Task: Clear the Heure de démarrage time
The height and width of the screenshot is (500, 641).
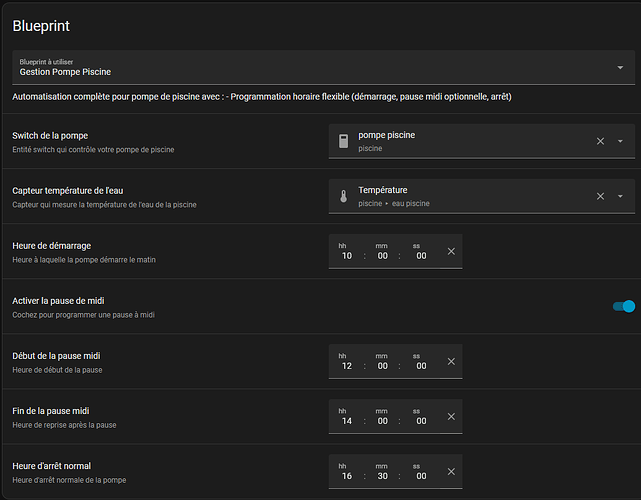Action: point(451,251)
